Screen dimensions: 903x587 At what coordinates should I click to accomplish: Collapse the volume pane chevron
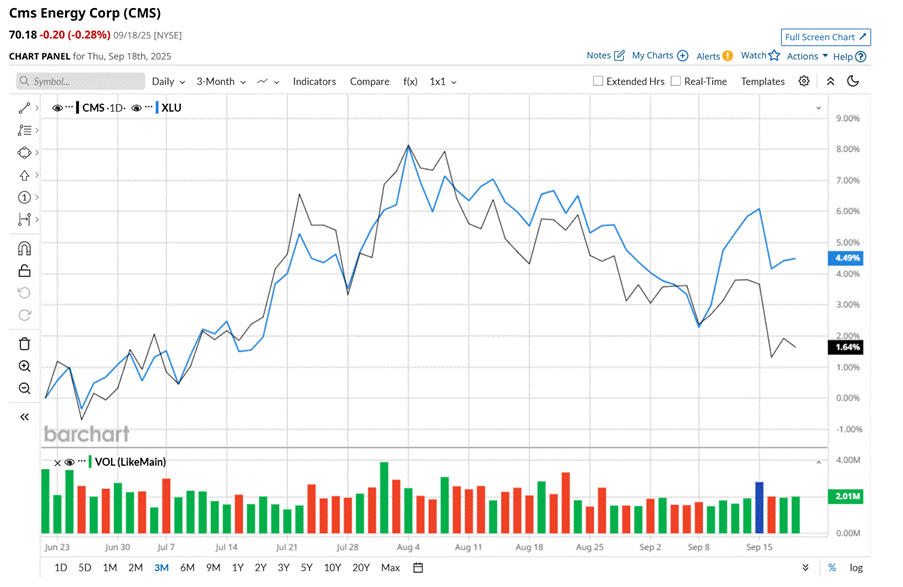coord(818,463)
